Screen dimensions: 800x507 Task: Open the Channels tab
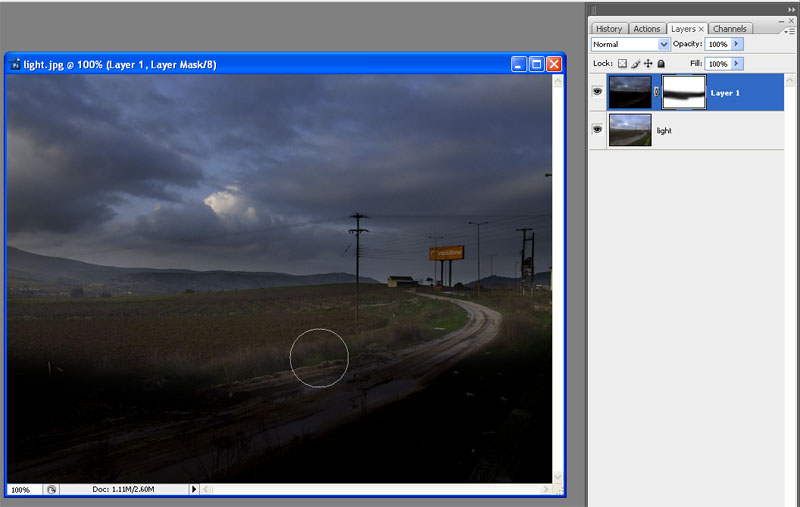[x=730, y=29]
